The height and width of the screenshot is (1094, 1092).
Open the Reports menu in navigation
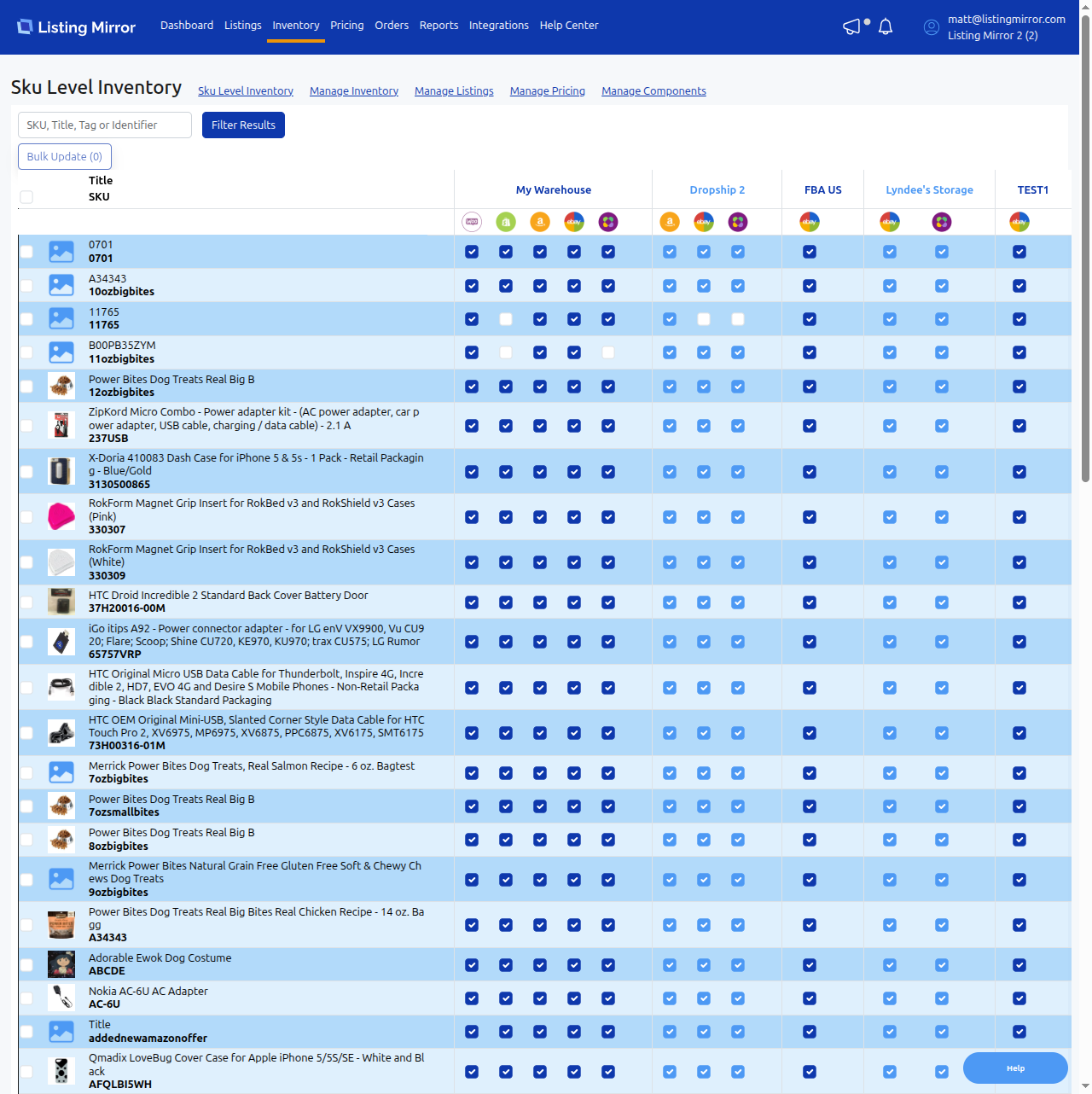439,26
